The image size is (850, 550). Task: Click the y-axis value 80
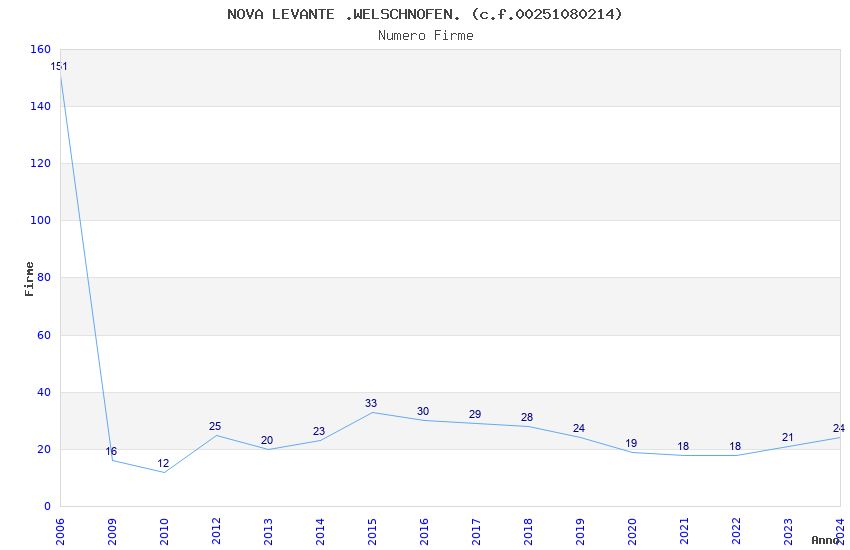click(44, 277)
